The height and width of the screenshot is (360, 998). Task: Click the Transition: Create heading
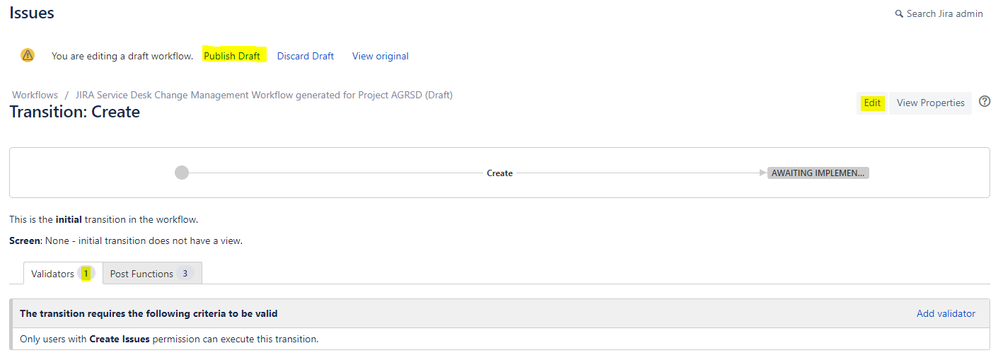coord(74,112)
